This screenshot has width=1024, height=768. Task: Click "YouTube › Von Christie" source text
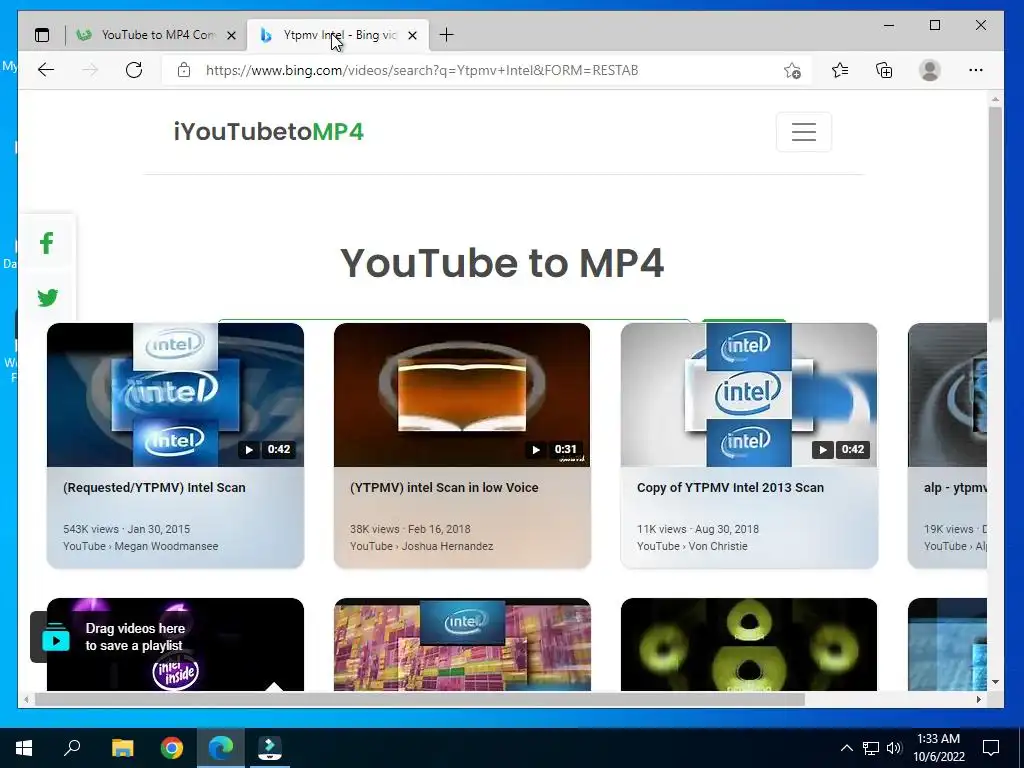click(x=692, y=546)
